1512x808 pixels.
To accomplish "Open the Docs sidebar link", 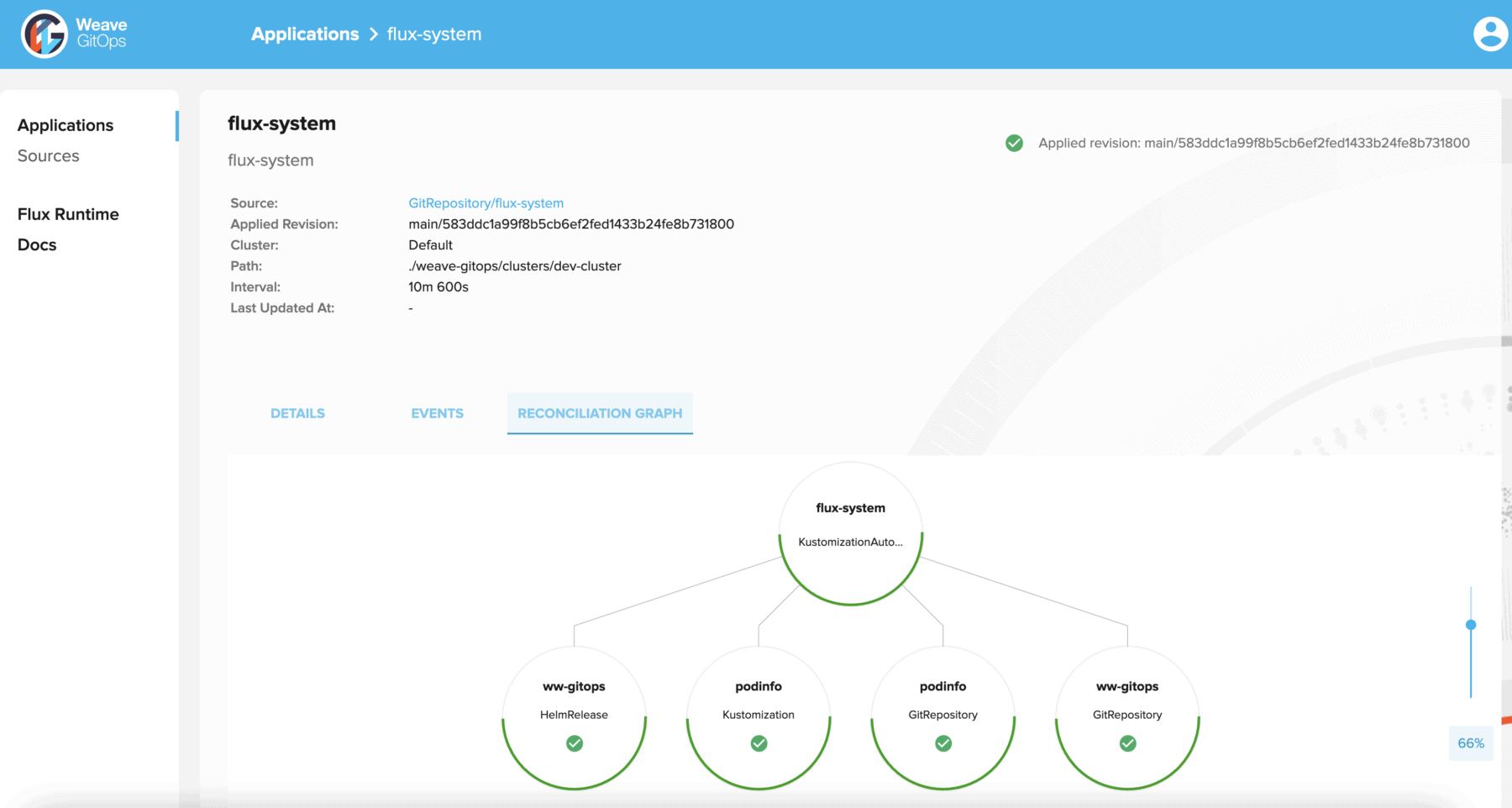I will pyautogui.click(x=36, y=244).
